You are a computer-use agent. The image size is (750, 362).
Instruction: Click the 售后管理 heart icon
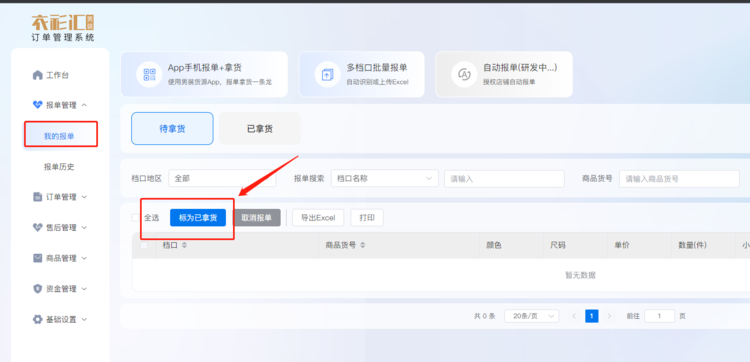tap(37, 228)
